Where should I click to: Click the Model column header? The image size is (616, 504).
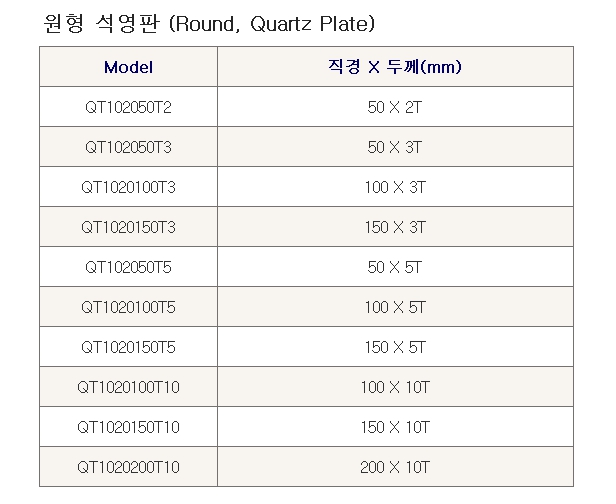128,67
